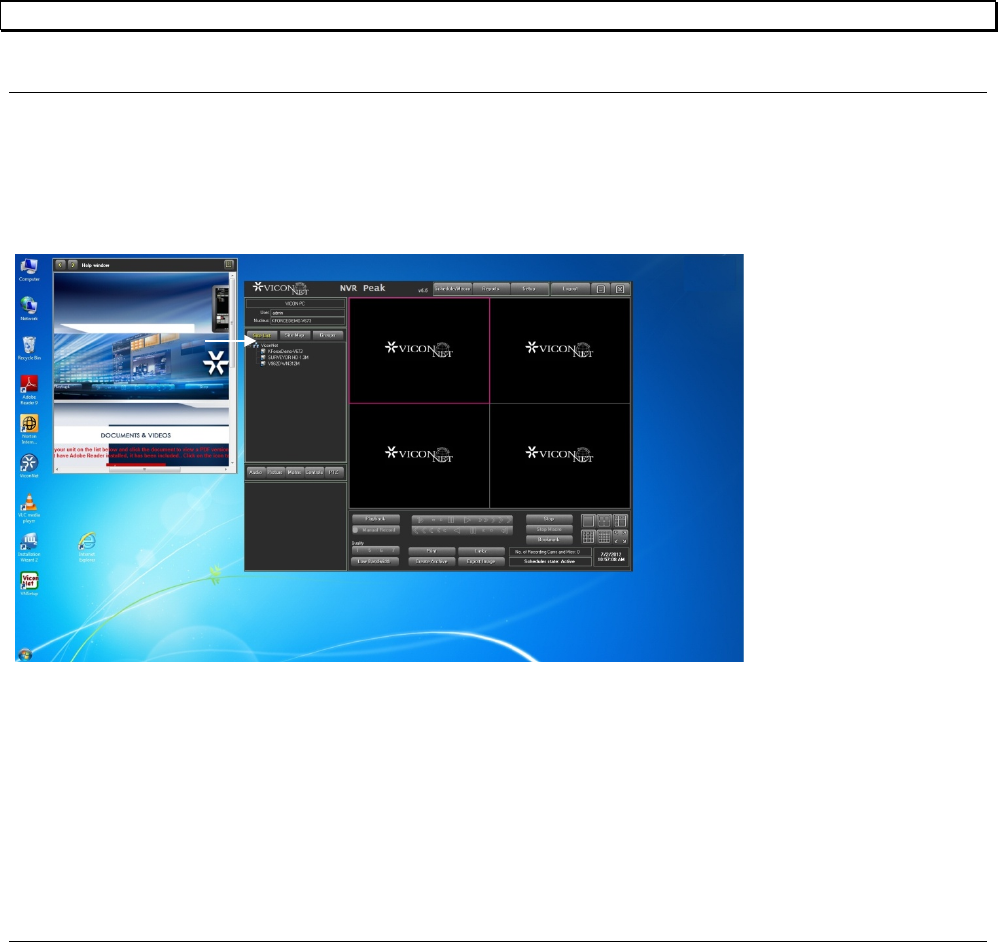Image resolution: width=998 pixels, height=942 pixels.
Task: Click the ViconNet root site icon
Action: pyautogui.click(x=256, y=346)
